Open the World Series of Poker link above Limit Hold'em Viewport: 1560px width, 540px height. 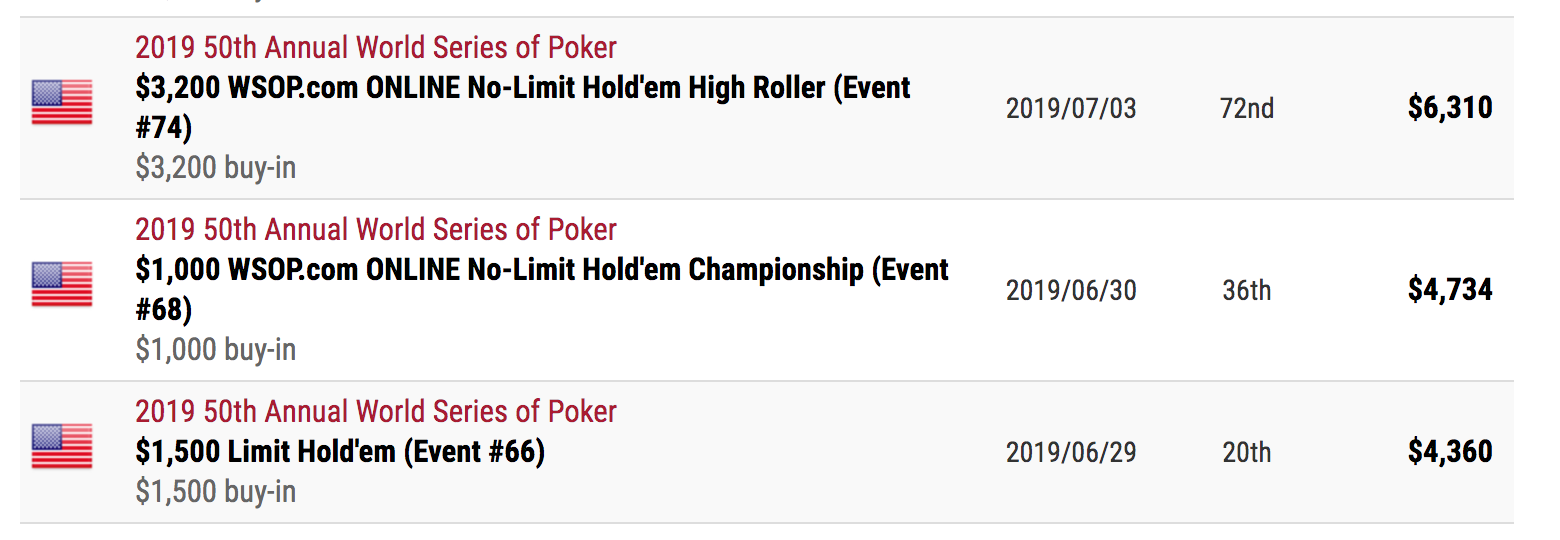376,411
